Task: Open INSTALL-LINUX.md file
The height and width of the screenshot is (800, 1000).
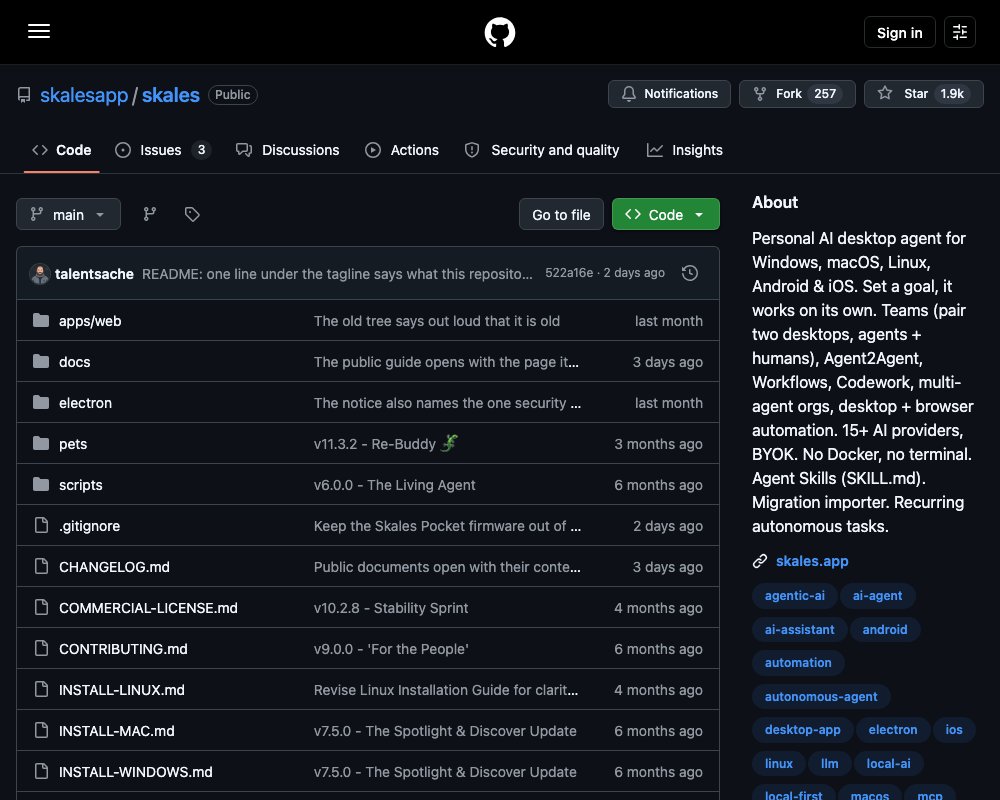Action: (x=122, y=690)
